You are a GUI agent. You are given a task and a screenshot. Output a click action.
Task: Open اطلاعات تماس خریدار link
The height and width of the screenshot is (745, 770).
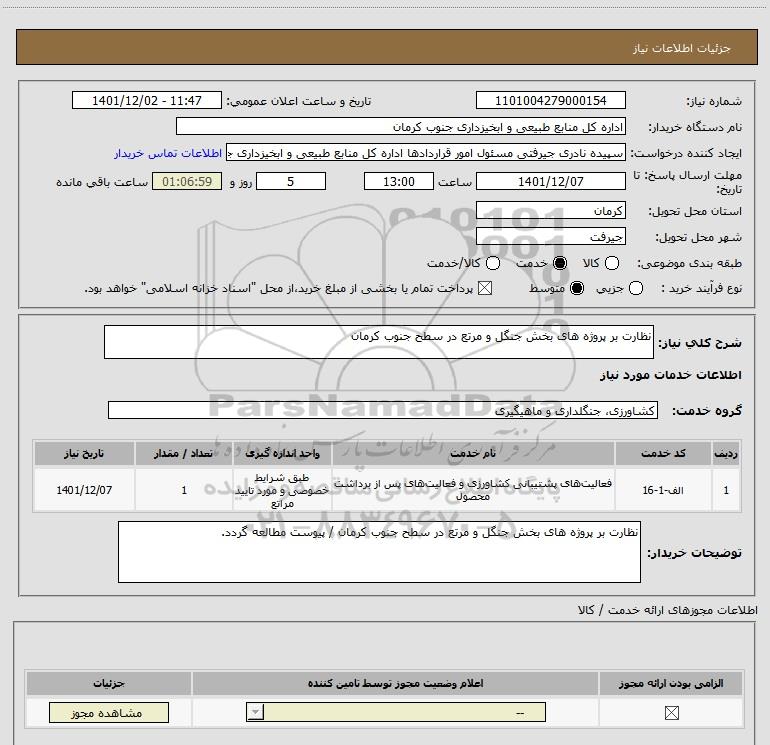point(168,153)
